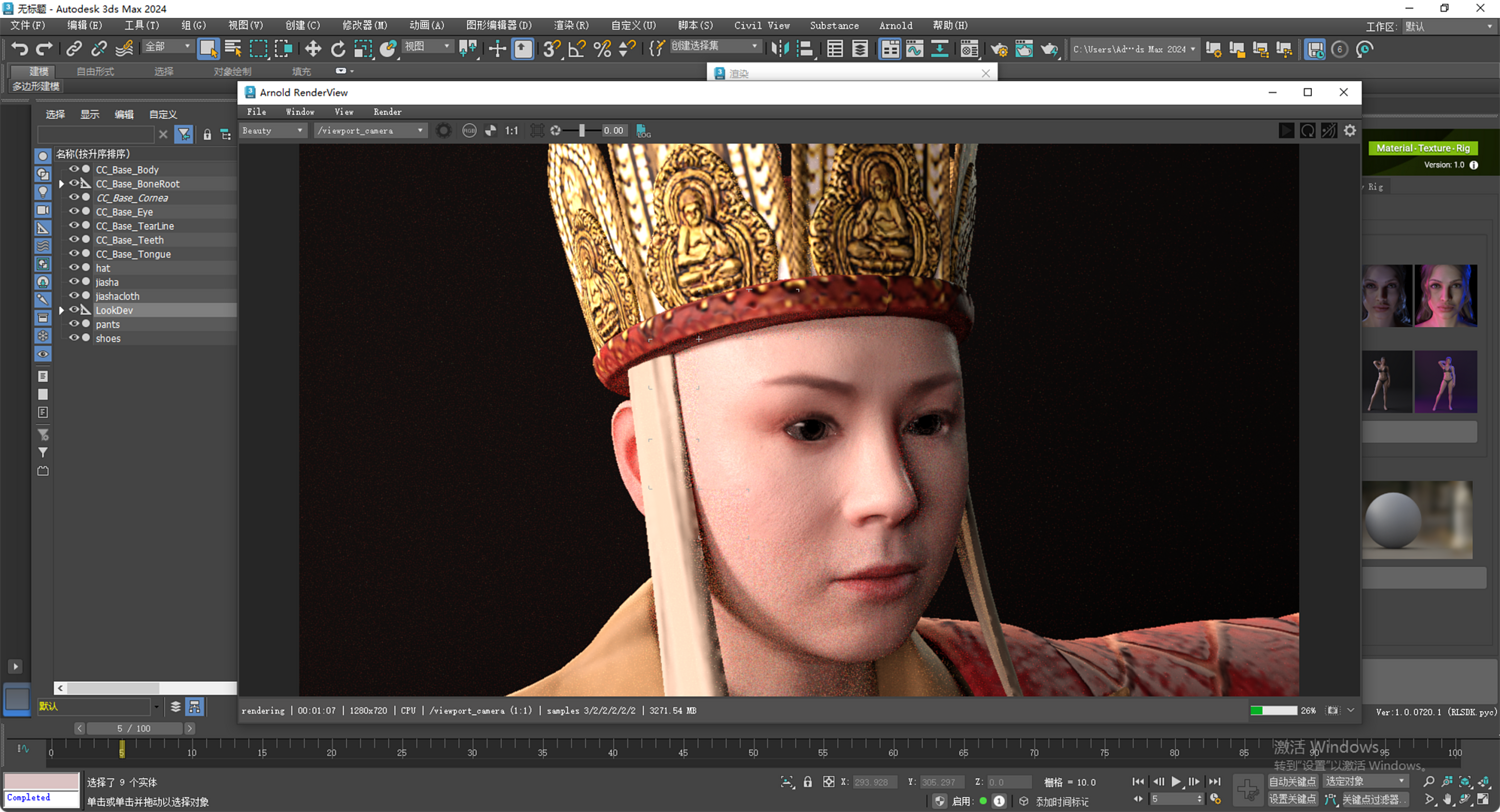Open the 全部 selection filter dropdown

point(167,47)
